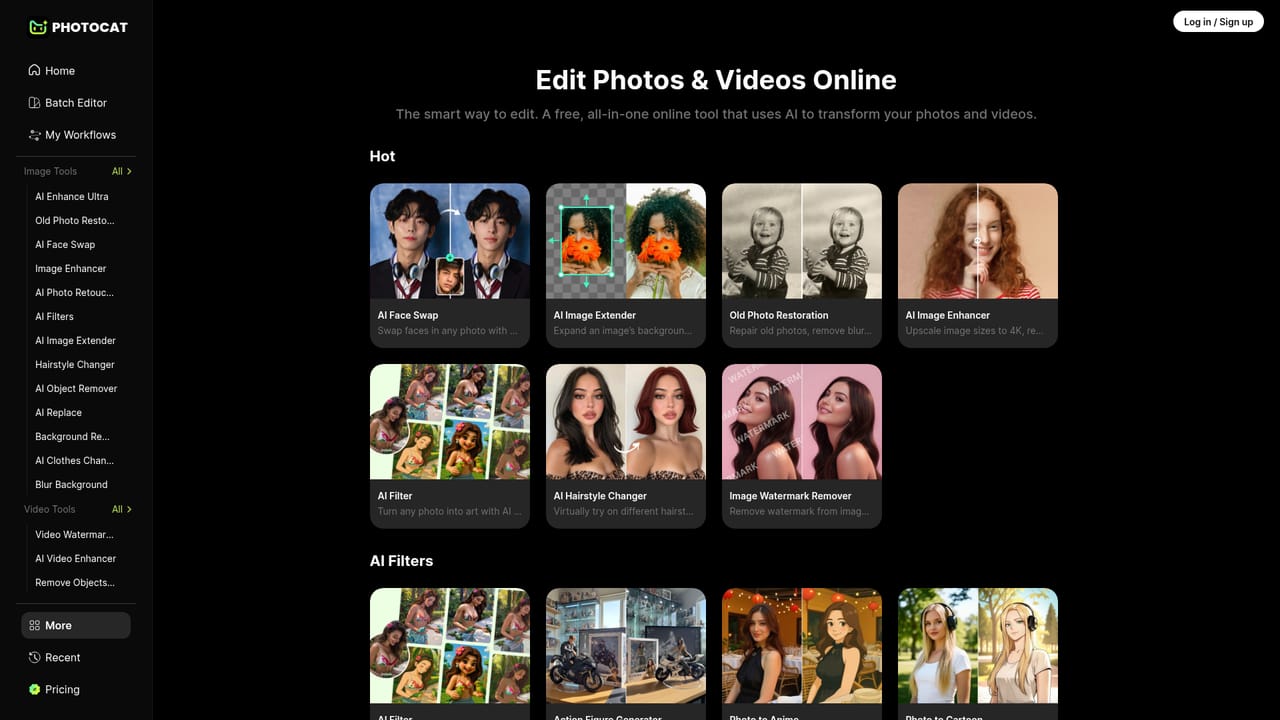Click the My Workflows icon

click(x=34, y=135)
